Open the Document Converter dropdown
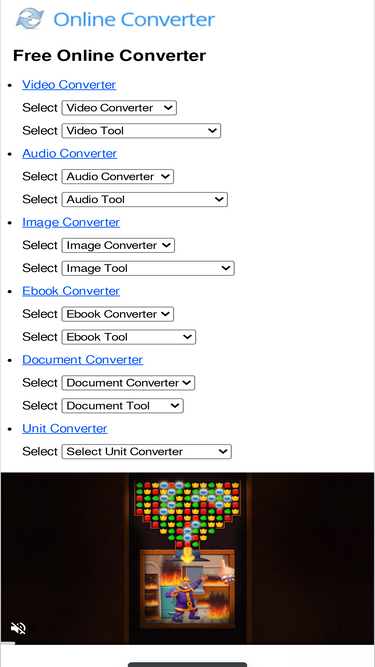Screen dimensions: 375x667 pyautogui.click(x=128, y=383)
